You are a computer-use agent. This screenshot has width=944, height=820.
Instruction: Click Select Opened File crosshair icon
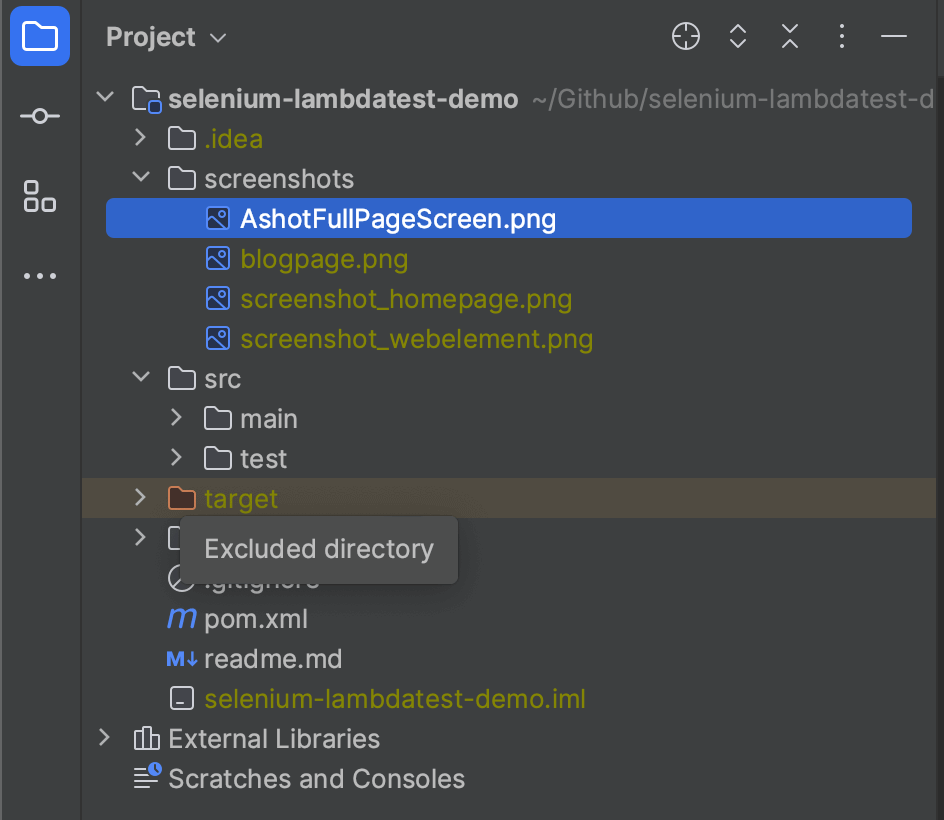[x=686, y=38]
